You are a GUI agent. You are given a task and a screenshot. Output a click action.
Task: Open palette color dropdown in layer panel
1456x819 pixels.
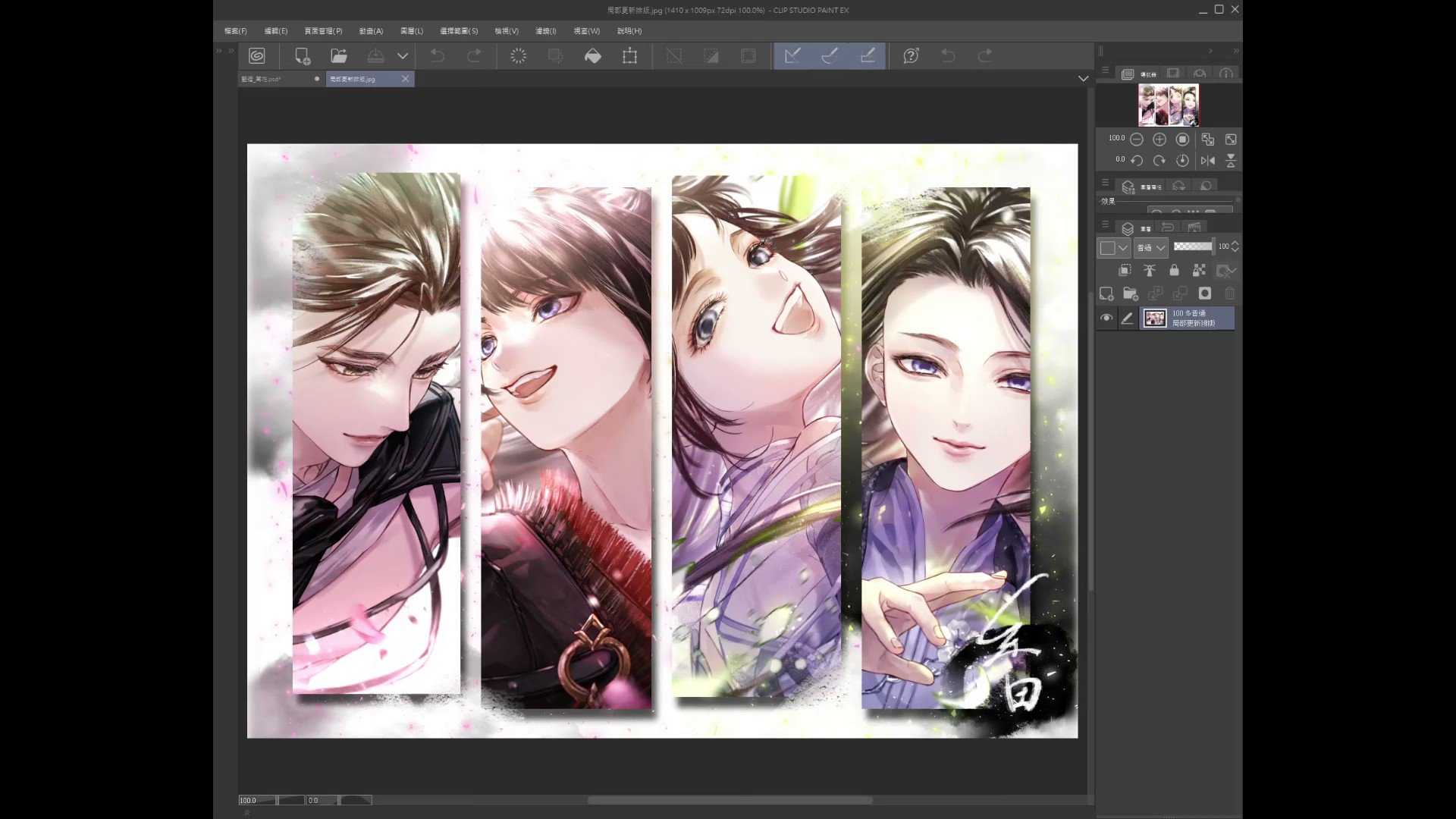point(1114,247)
